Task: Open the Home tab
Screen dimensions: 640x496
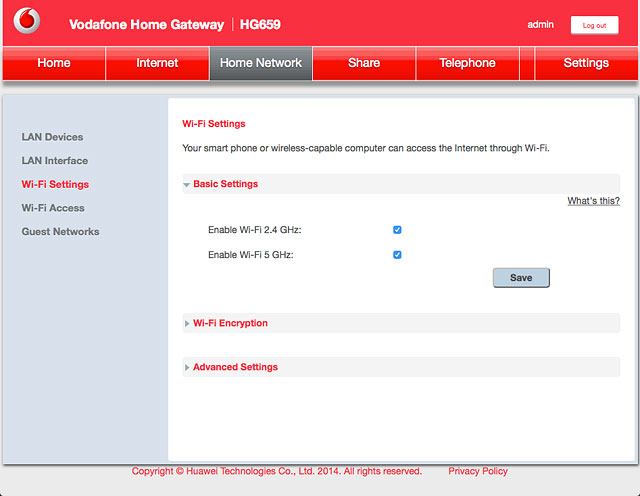Action: click(54, 63)
